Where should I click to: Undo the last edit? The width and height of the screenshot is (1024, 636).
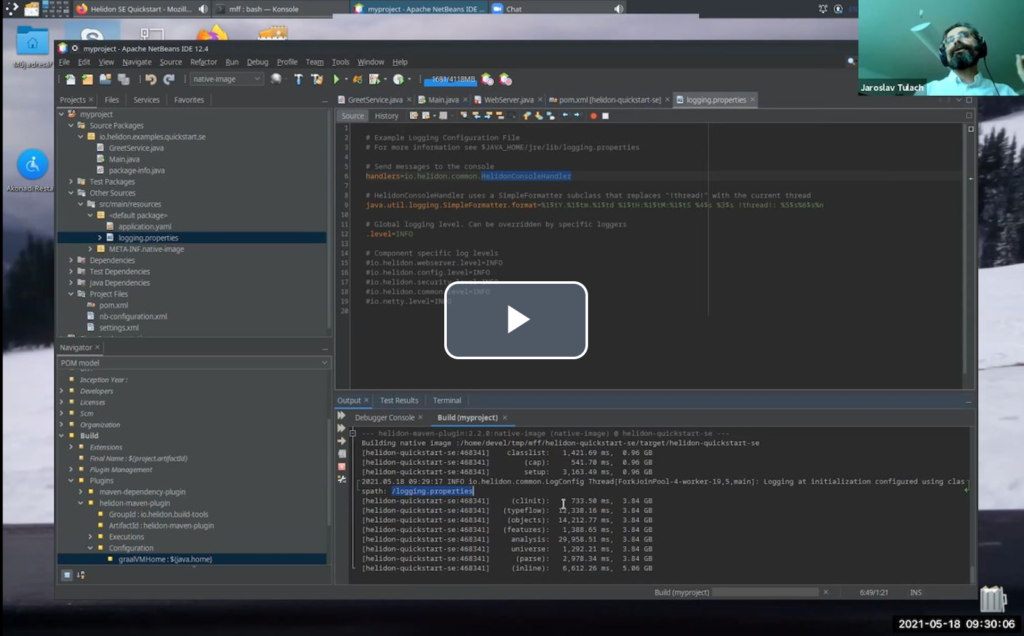tap(151, 79)
